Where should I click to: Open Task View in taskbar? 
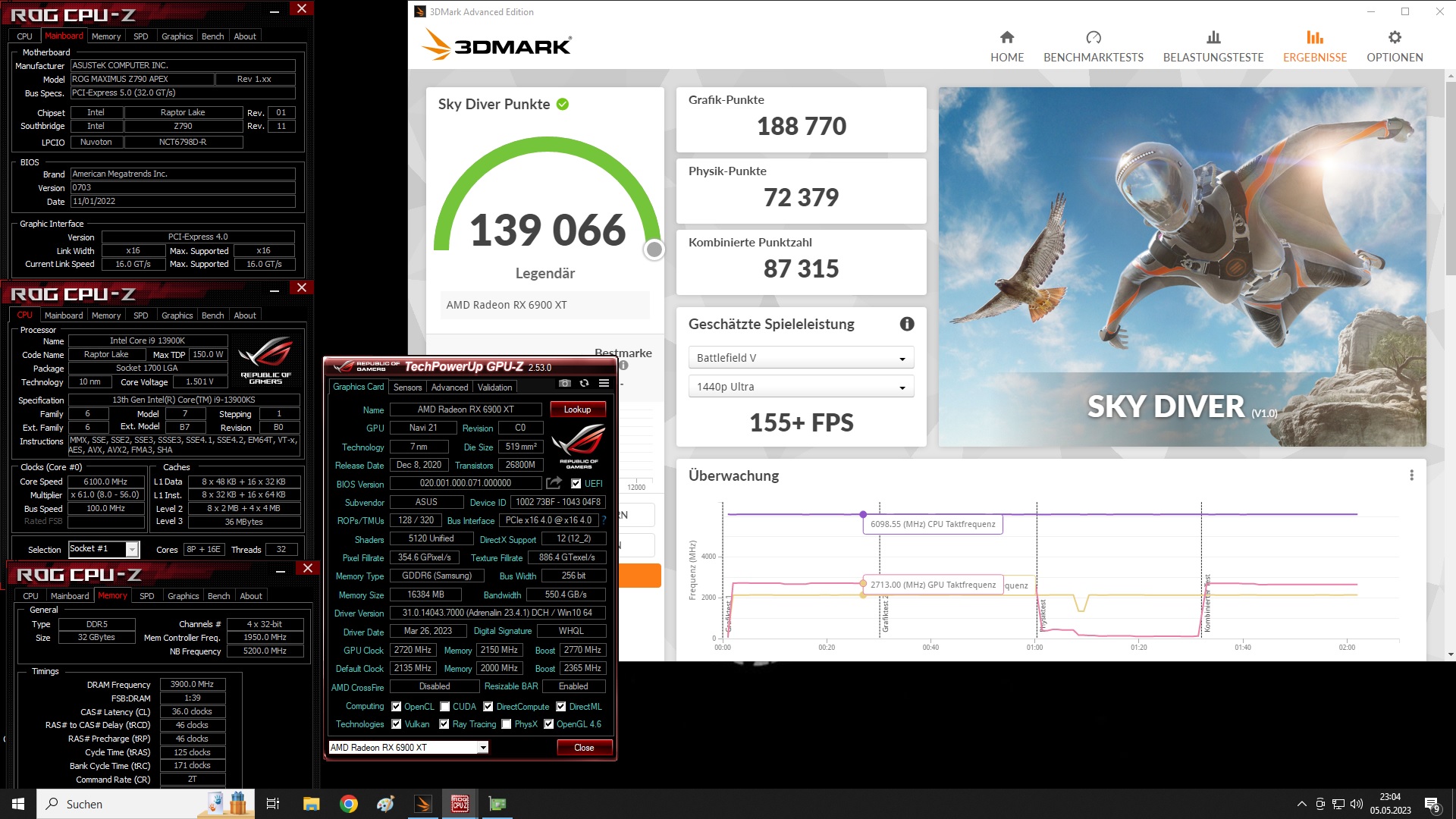[x=273, y=804]
